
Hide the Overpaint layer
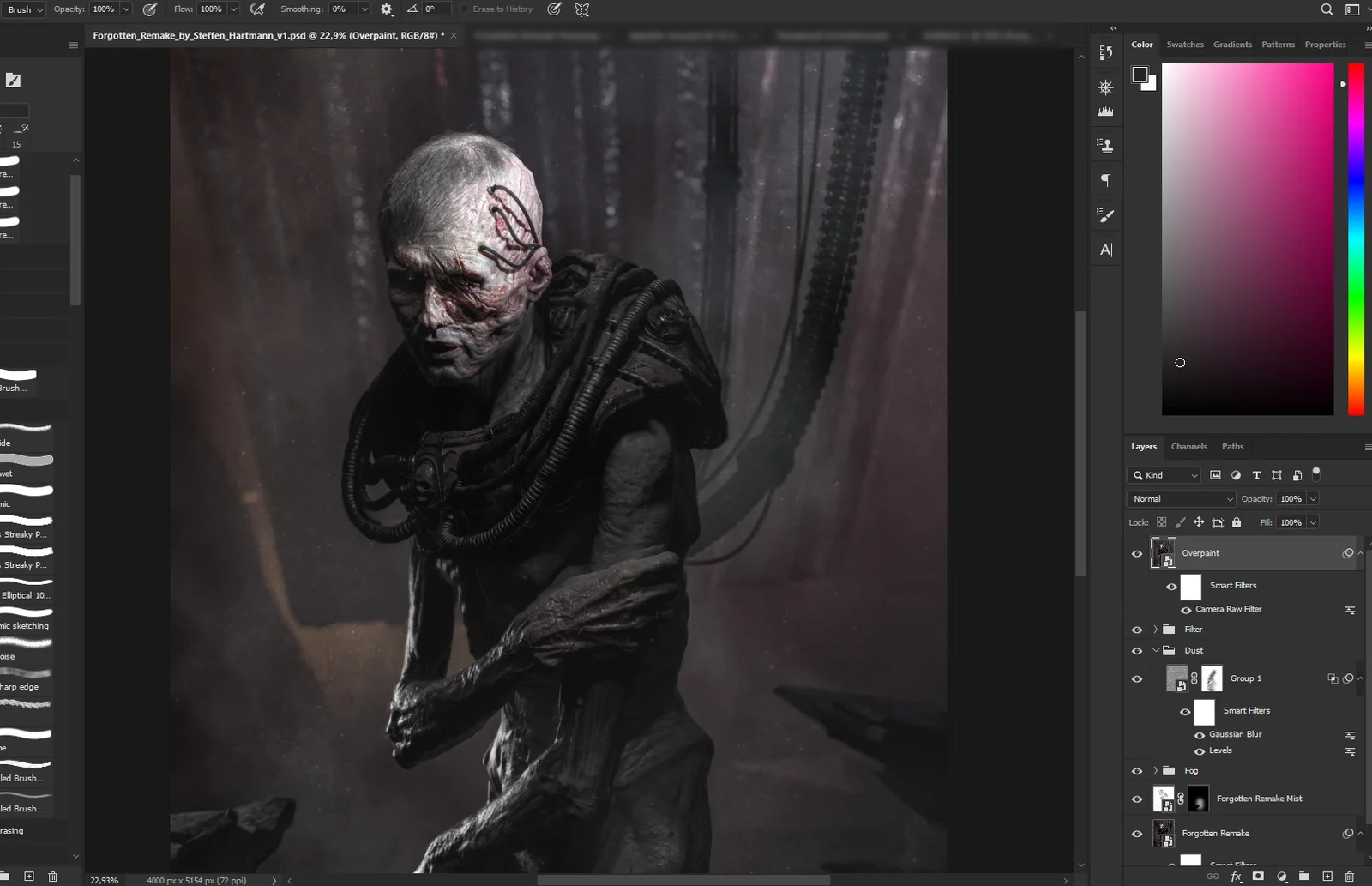click(1137, 553)
